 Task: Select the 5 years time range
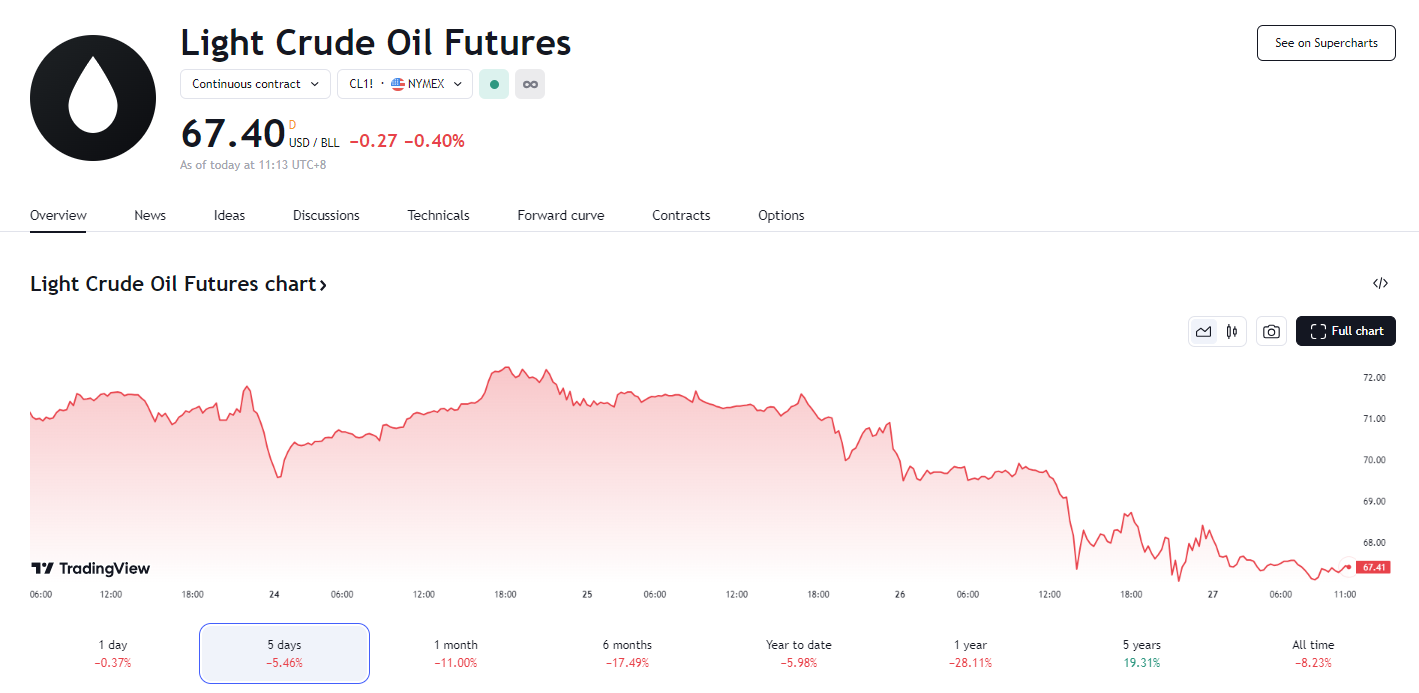(x=1142, y=653)
